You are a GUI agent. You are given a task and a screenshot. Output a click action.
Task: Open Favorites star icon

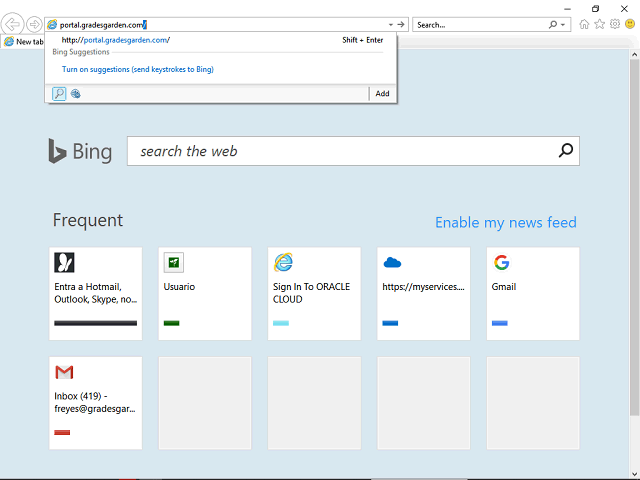click(x=599, y=24)
